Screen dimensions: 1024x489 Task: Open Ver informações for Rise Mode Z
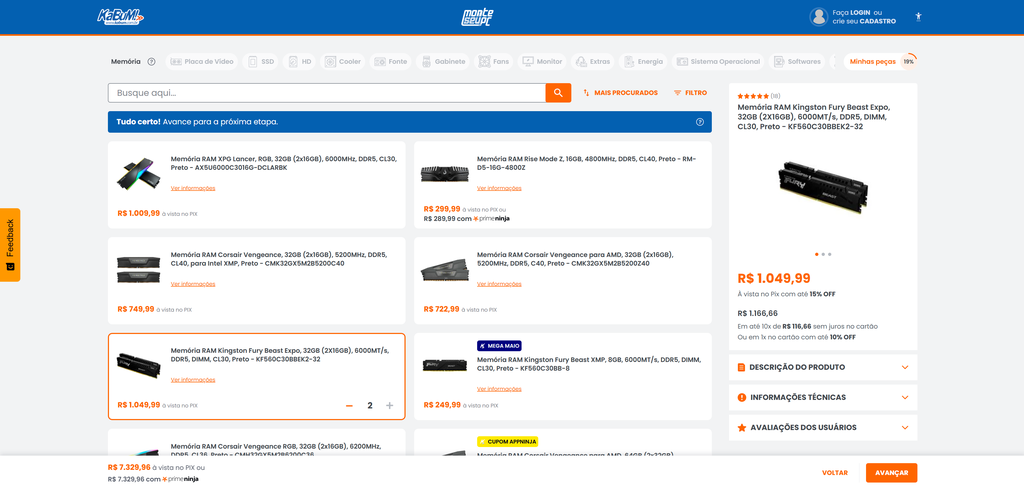click(499, 188)
